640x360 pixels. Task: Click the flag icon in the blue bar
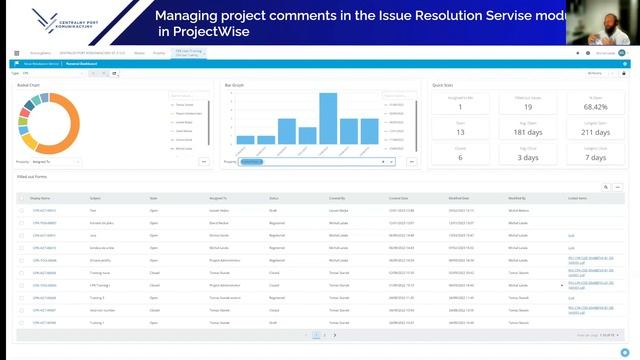[16, 64]
